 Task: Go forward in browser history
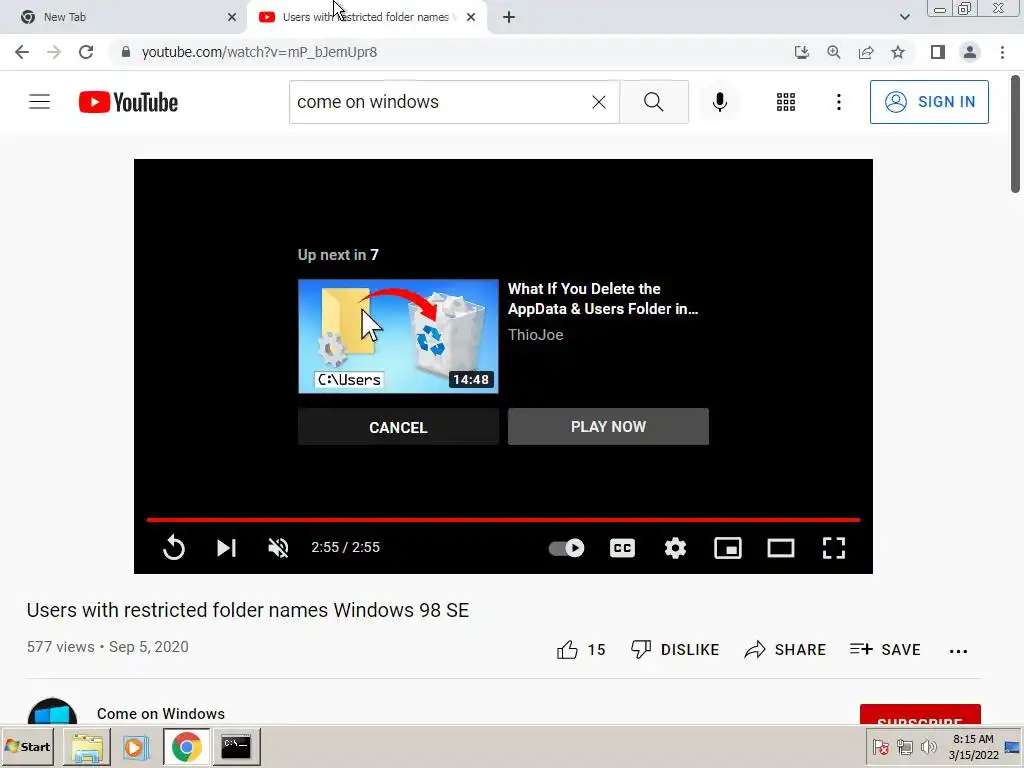[x=54, y=52]
